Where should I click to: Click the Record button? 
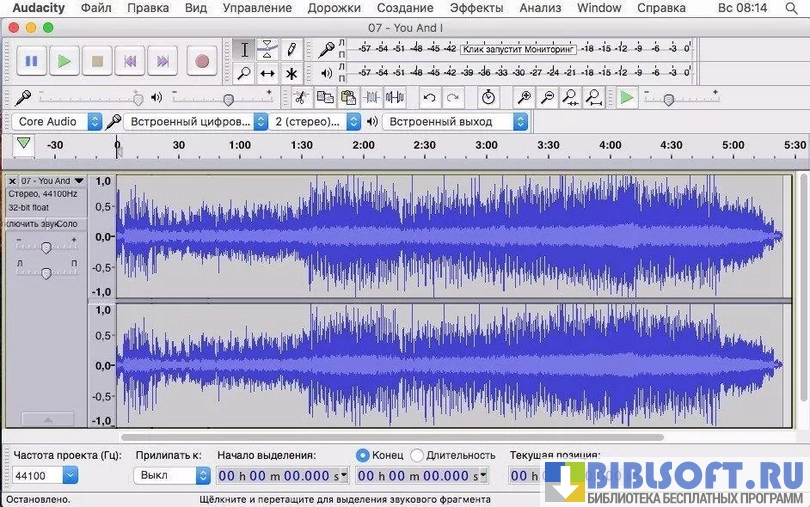tap(202, 61)
